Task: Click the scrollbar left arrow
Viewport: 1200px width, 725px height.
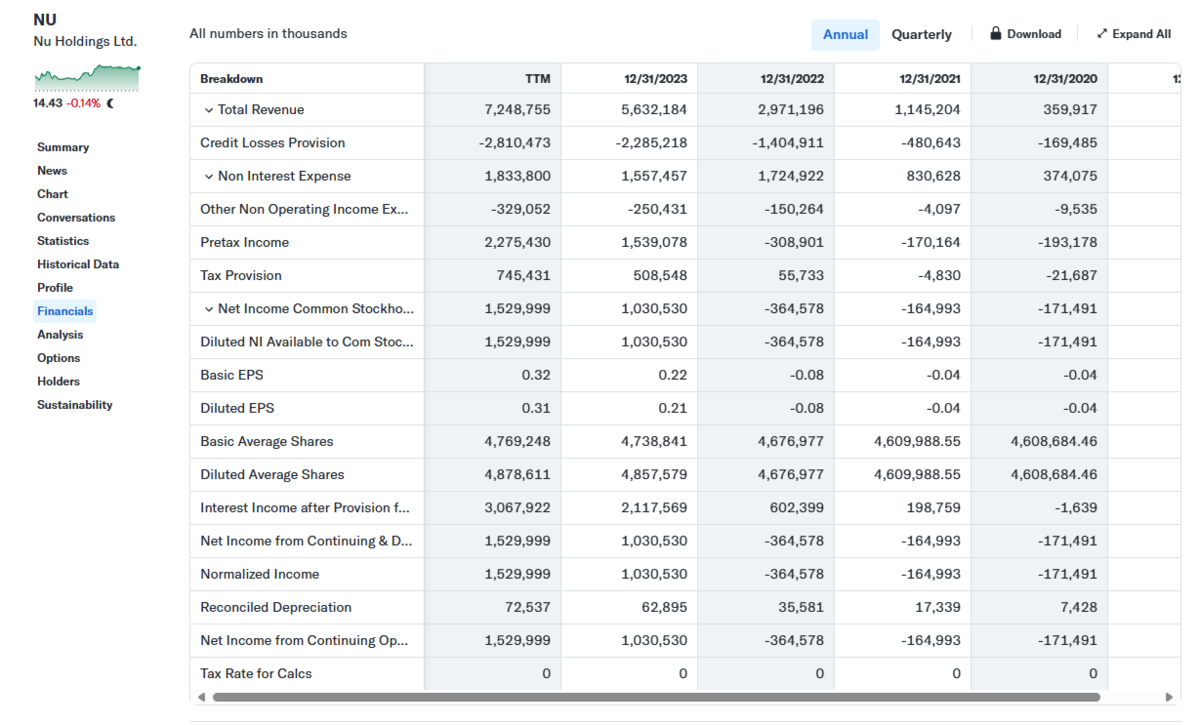Action: [x=201, y=697]
